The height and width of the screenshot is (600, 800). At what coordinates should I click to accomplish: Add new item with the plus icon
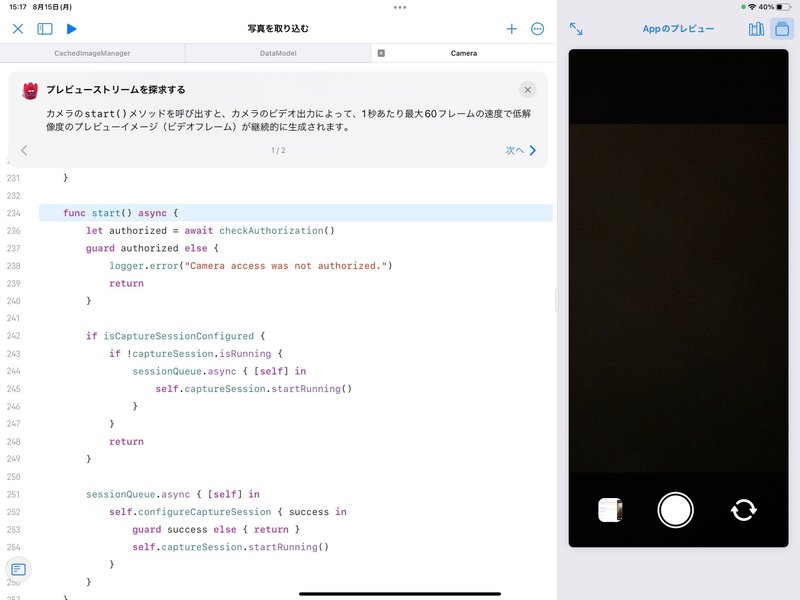point(511,29)
